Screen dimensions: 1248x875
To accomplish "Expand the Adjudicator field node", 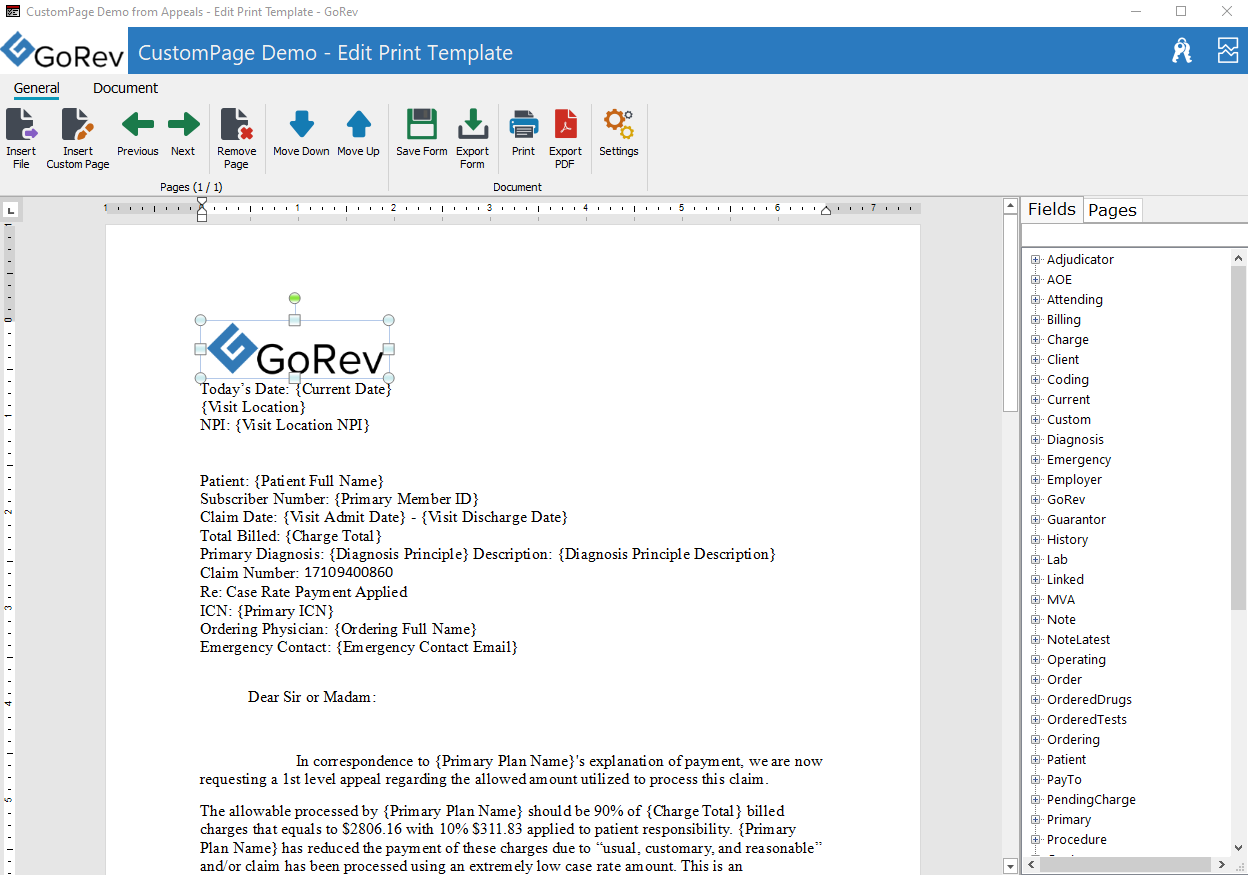I will pos(1036,260).
